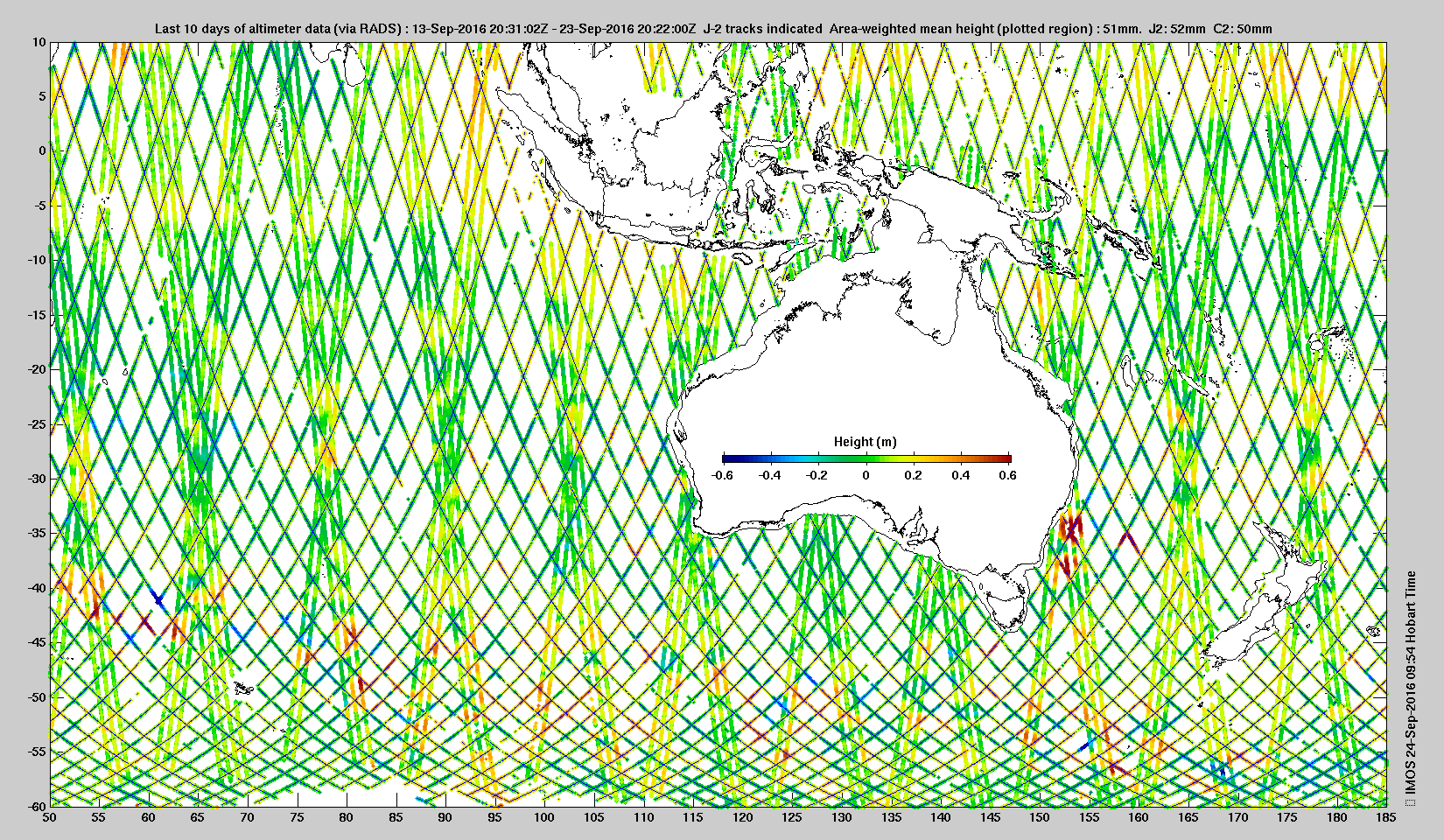Screen dimensions: 1444x840
Task: Click the '-45' latitude tick on y-axis
Action: pos(36,642)
